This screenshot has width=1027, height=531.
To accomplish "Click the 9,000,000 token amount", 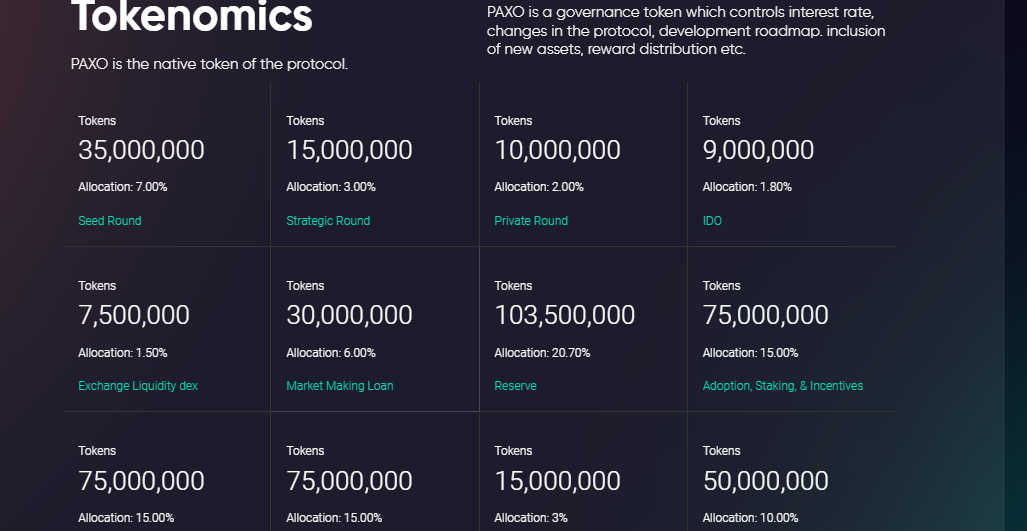I will (x=758, y=150).
